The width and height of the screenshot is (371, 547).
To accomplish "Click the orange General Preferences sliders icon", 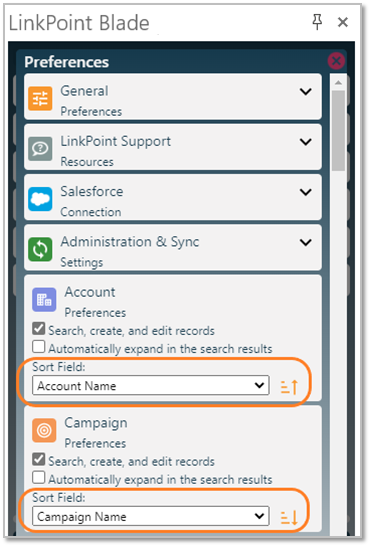I will tap(40, 99).
